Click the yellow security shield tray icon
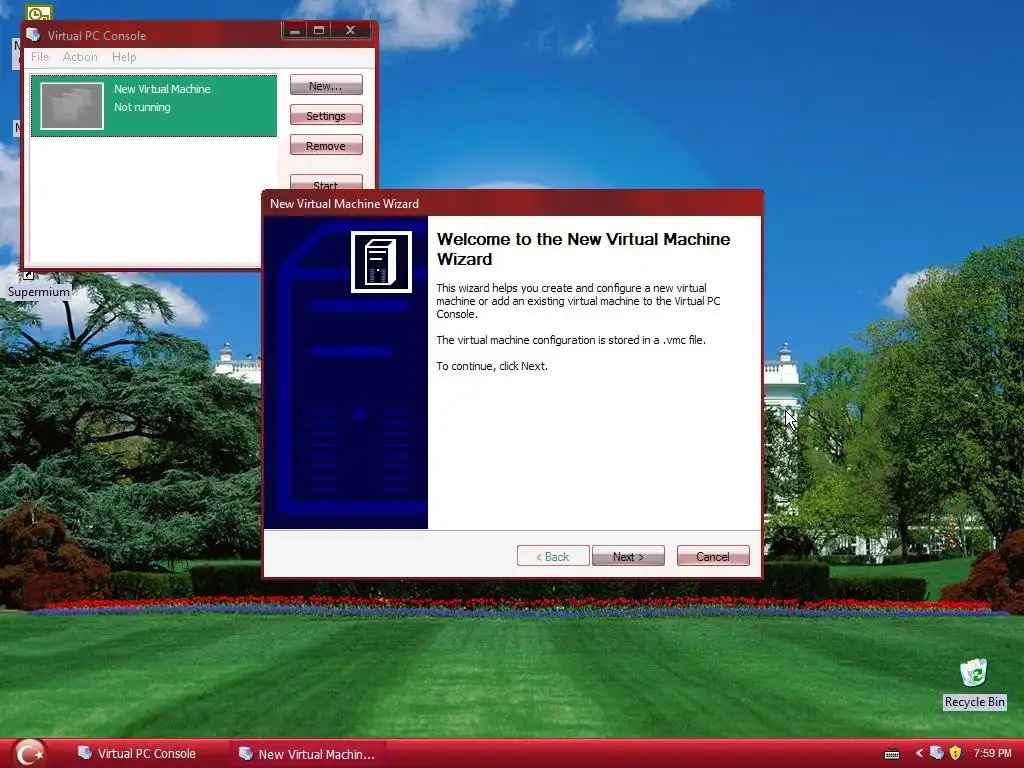This screenshot has width=1024, height=768. click(x=955, y=753)
